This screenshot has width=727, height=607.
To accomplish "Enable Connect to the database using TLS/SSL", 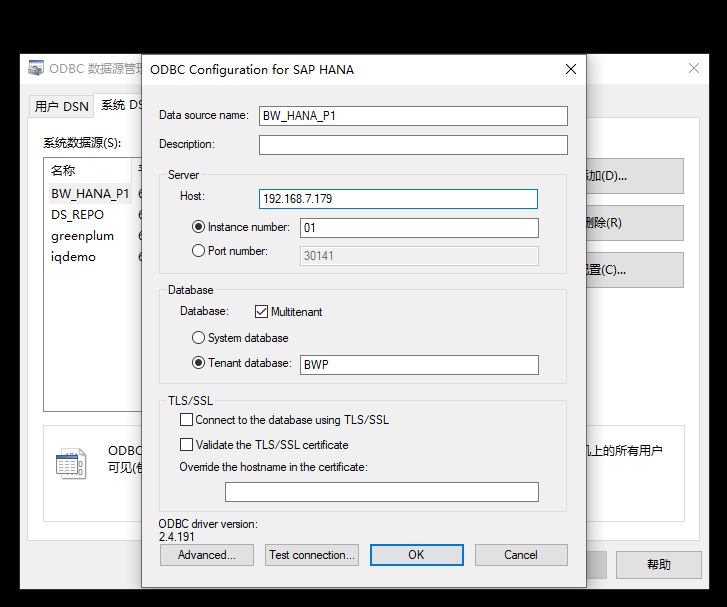I will [x=186, y=420].
